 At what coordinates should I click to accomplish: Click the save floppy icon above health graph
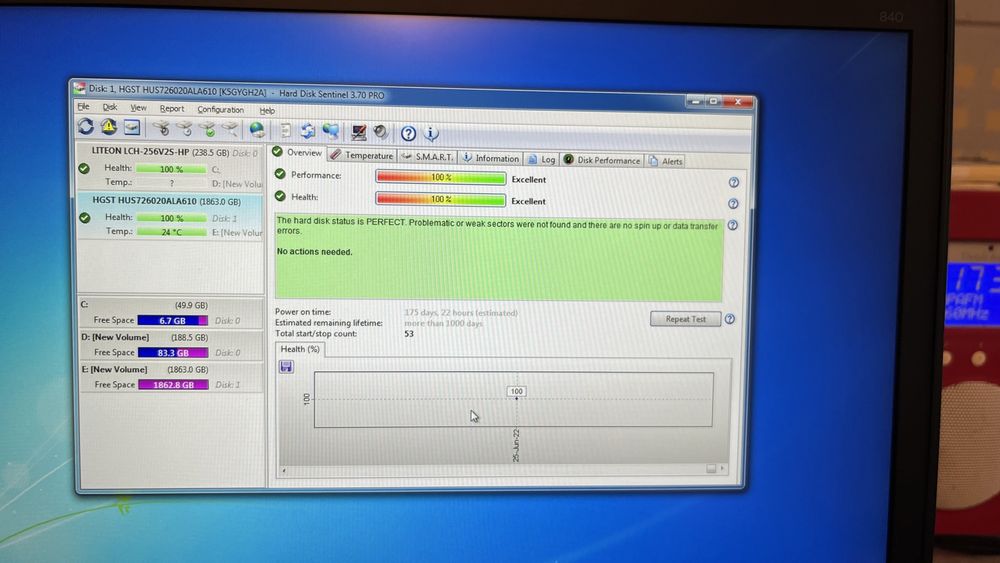286,367
